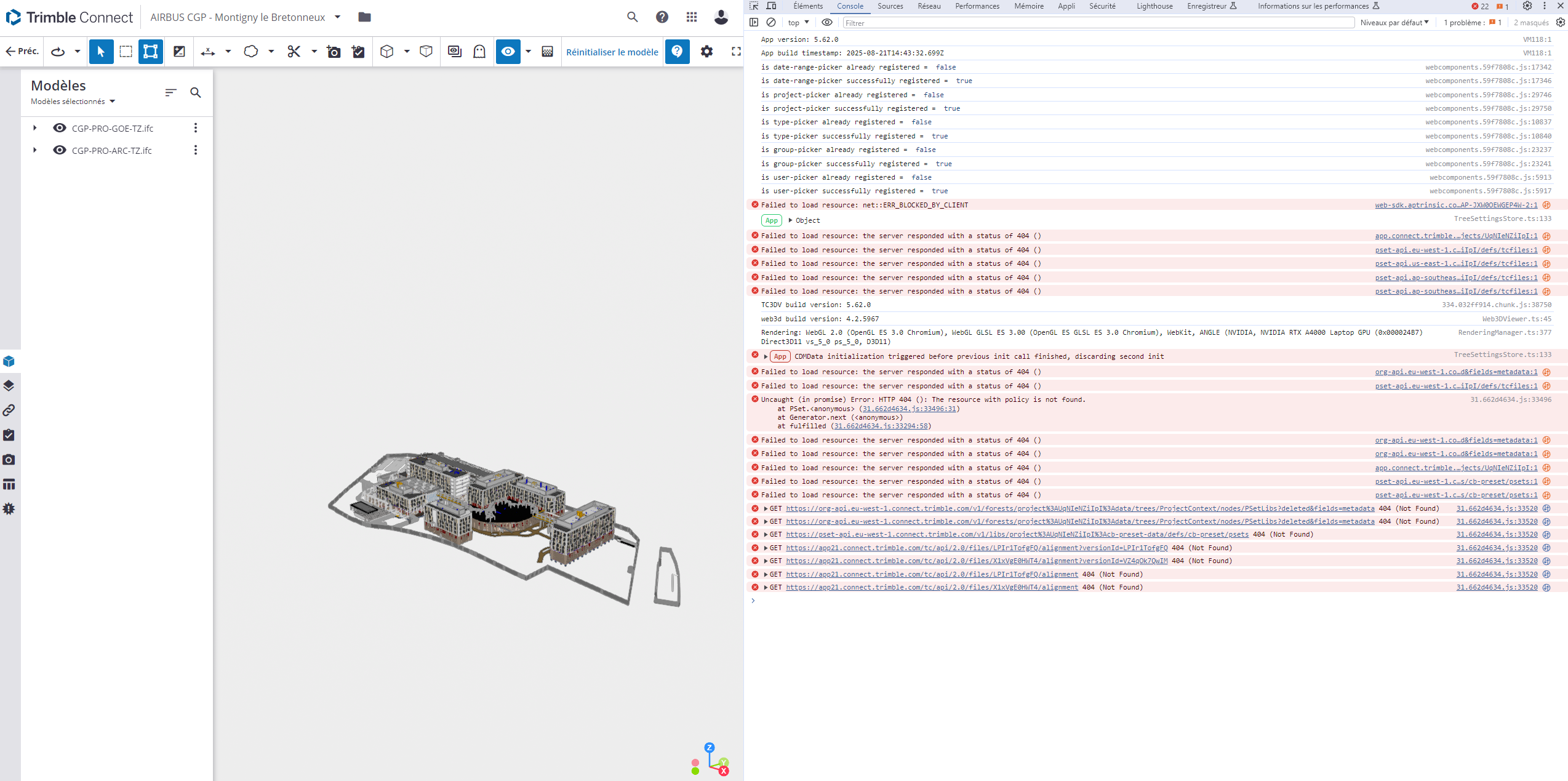Click the ghost transparency icon
The height and width of the screenshot is (781, 1568).
(479, 52)
